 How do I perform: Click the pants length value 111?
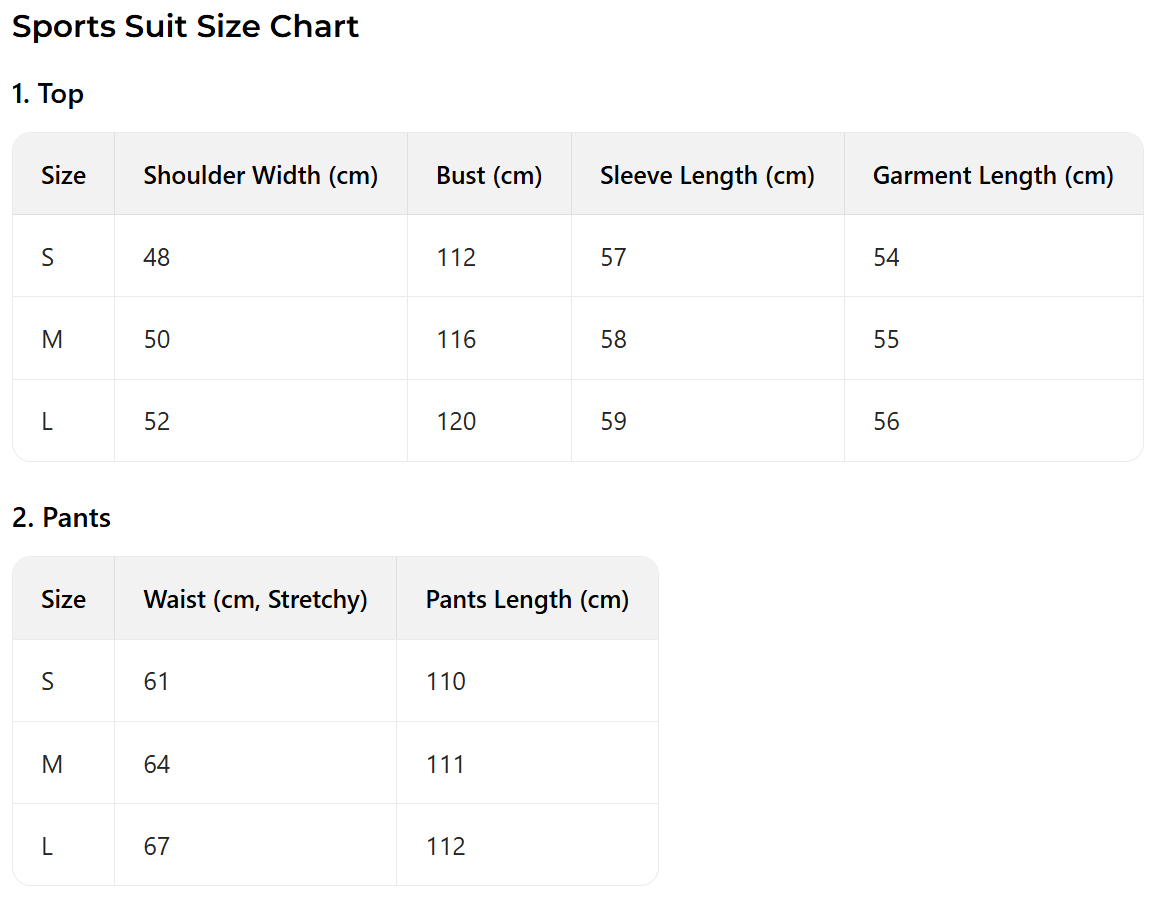click(x=445, y=765)
